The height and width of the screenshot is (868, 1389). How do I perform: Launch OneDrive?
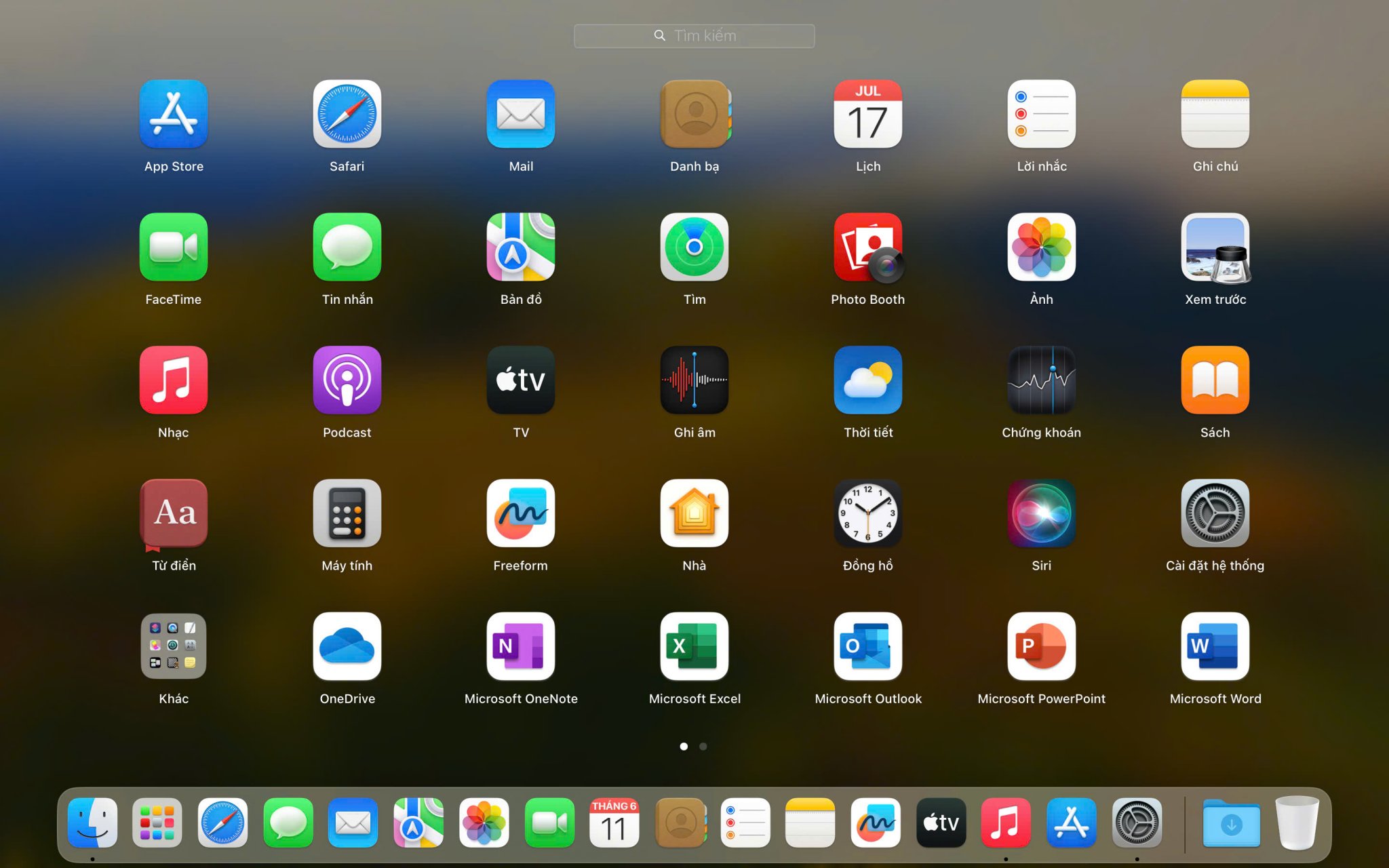[347, 646]
